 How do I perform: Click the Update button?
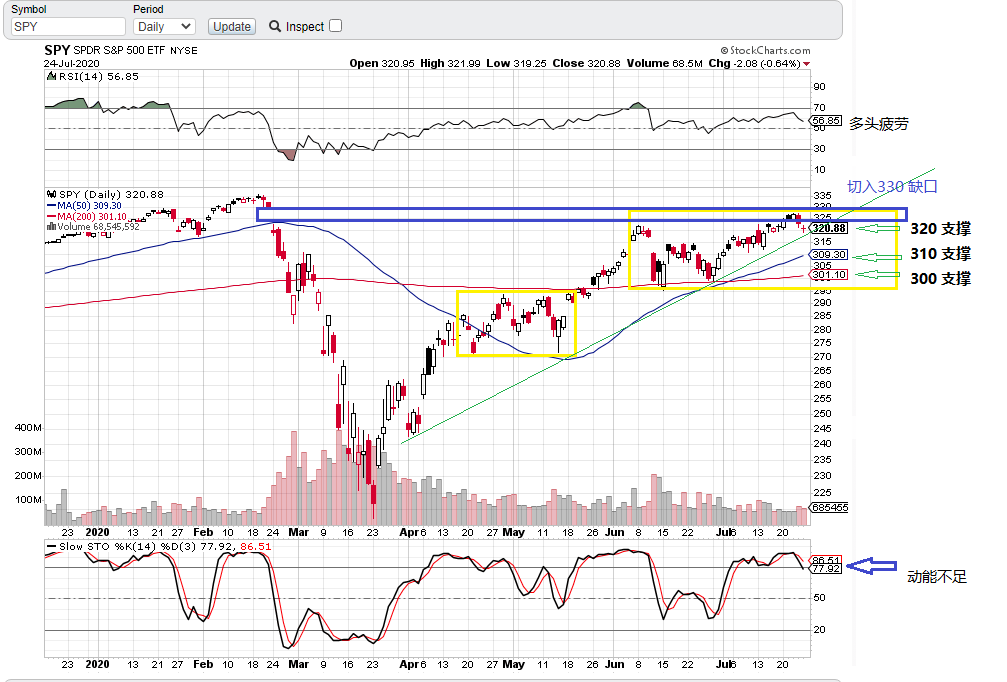(232, 26)
